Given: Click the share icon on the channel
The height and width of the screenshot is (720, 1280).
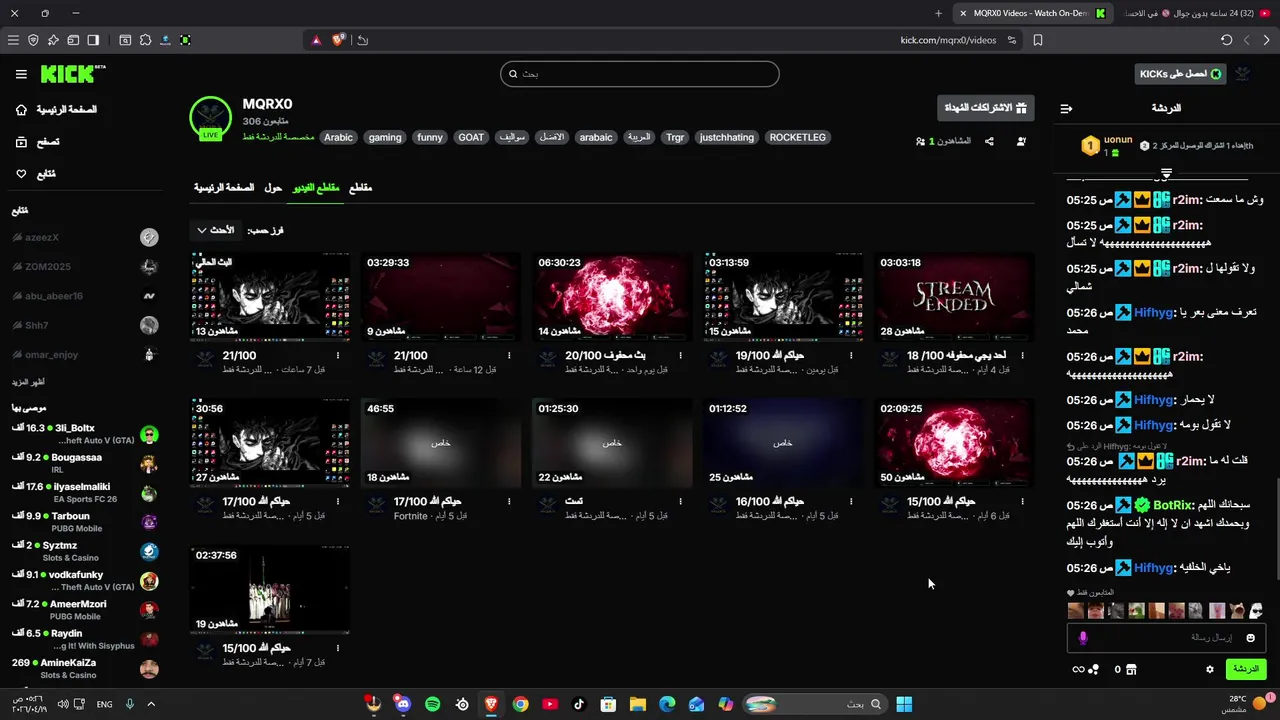Looking at the screenshot, I should pos(989,141).
